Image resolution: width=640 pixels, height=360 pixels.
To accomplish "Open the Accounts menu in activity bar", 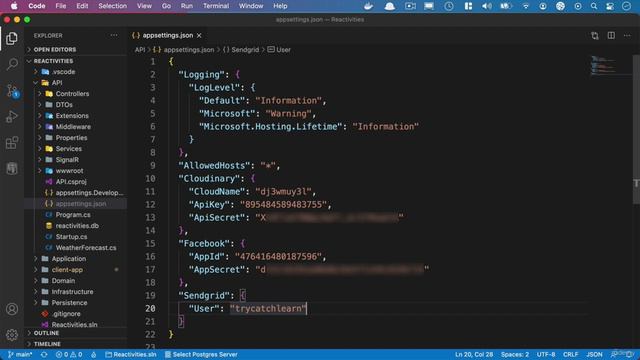I will [12, 309].
